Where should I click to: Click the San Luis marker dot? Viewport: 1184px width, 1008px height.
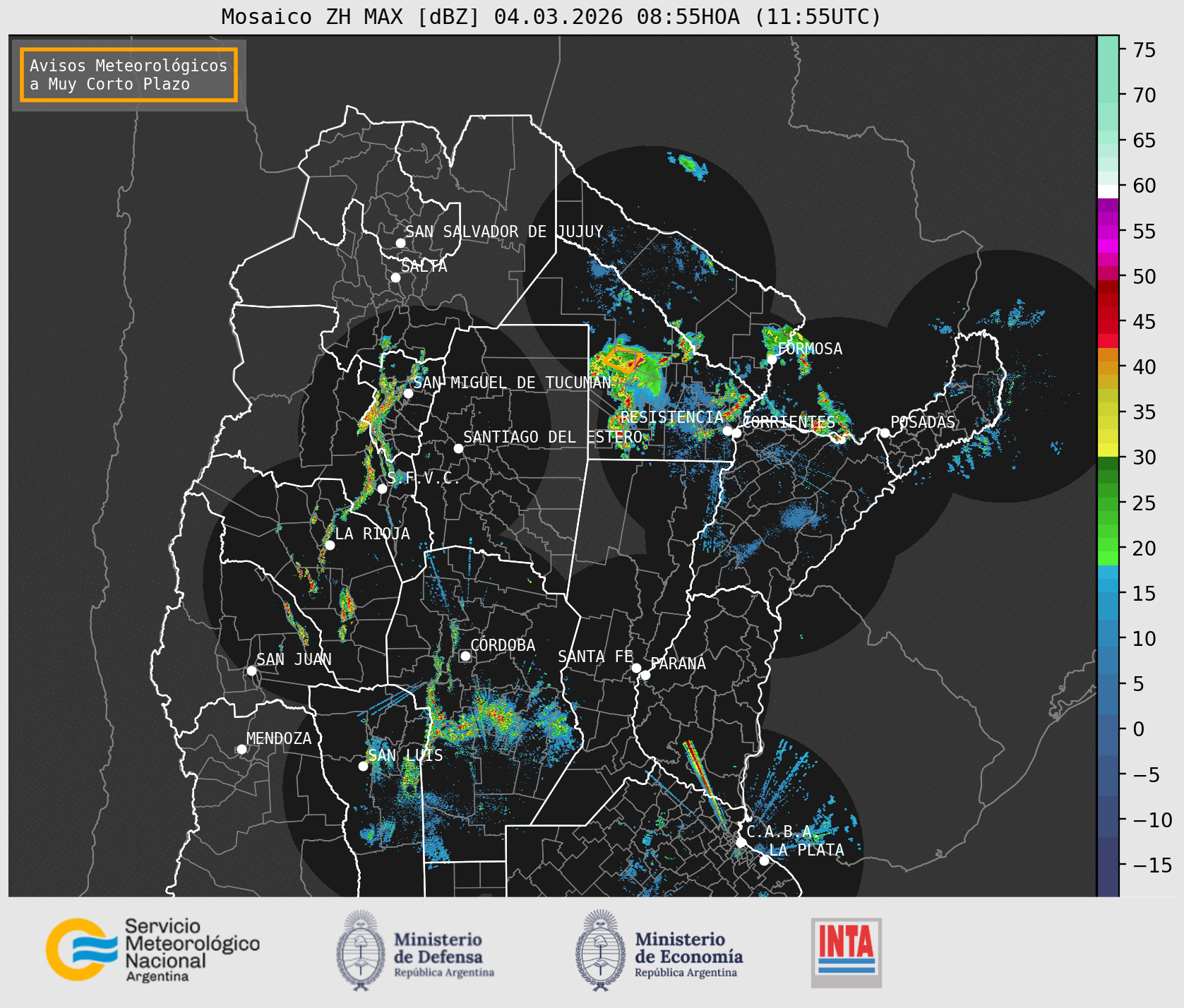pos(363,766)
